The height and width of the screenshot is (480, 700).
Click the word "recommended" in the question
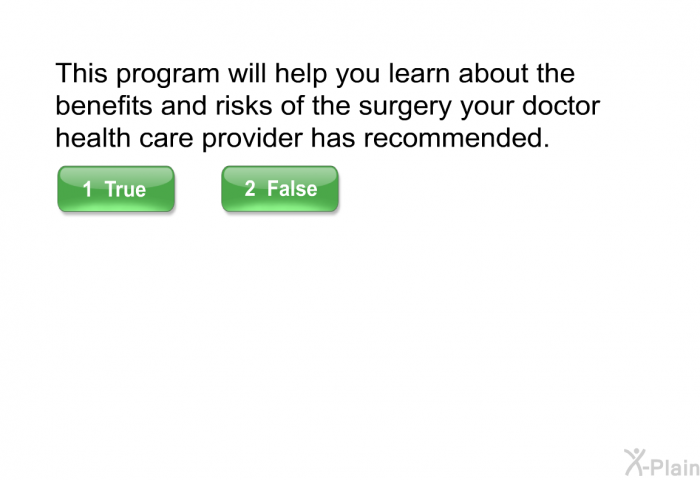point(457,139)
